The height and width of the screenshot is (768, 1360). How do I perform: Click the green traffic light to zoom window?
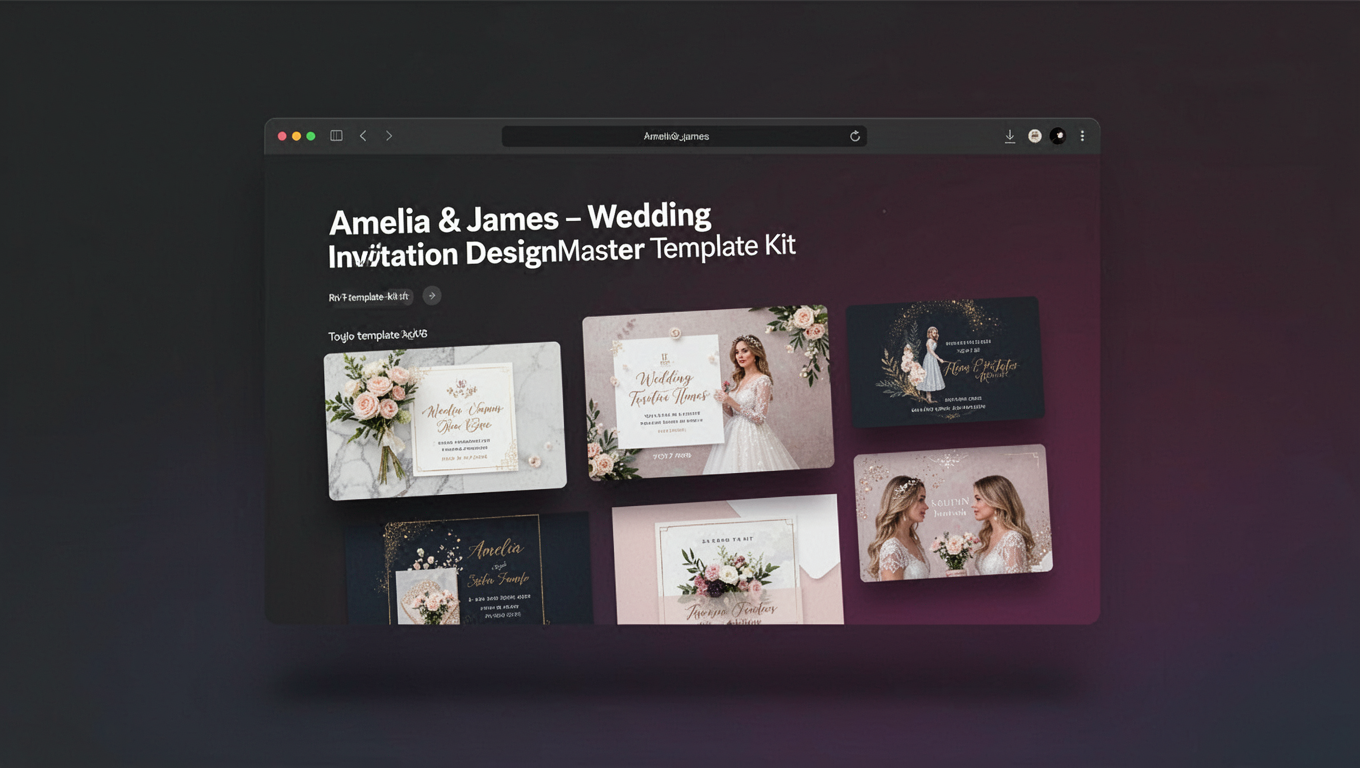311,135
